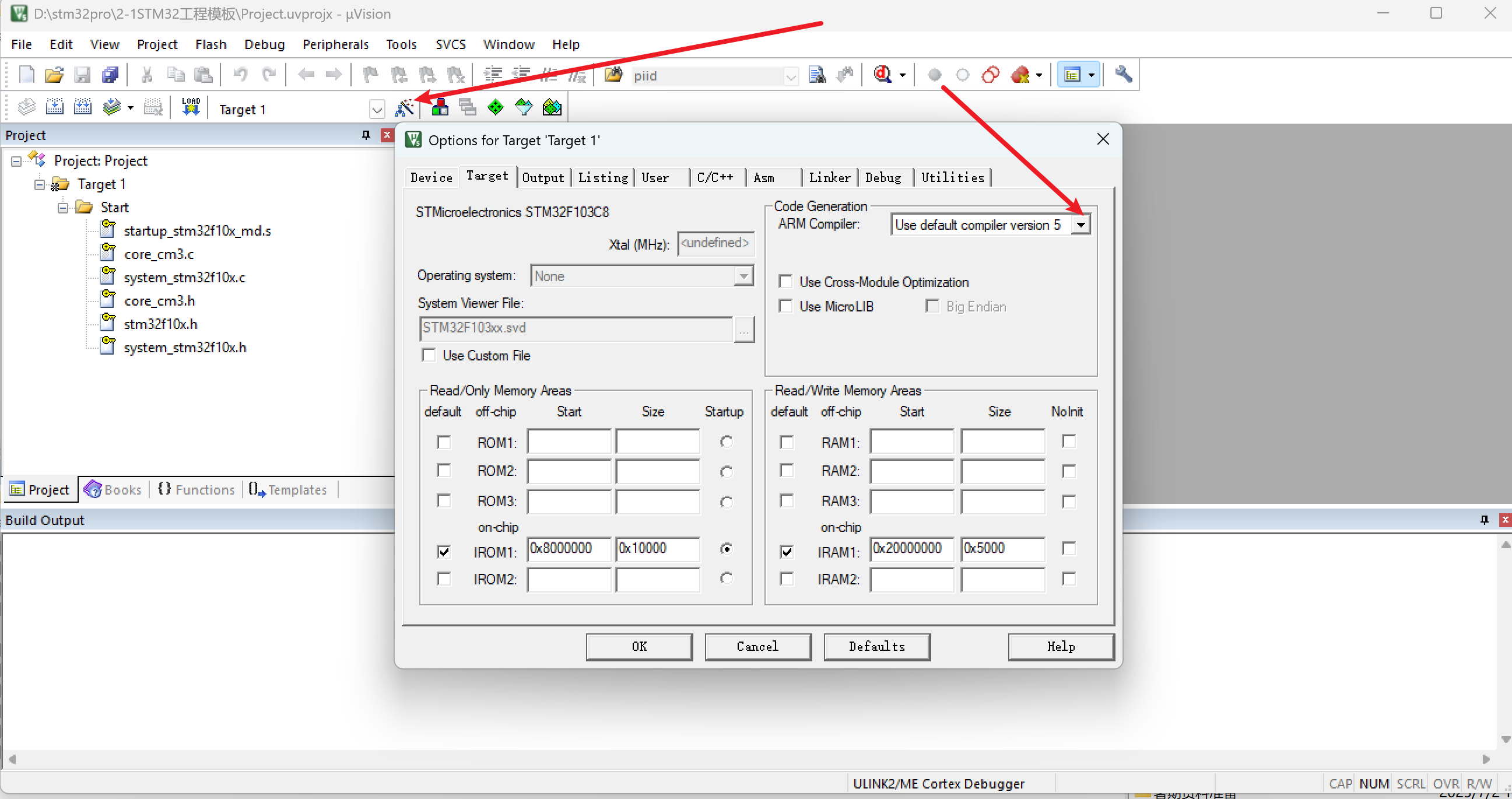Click Build Output horizontal scroll left arrow
Viewport: 1512px width, 799px height.
11,759
